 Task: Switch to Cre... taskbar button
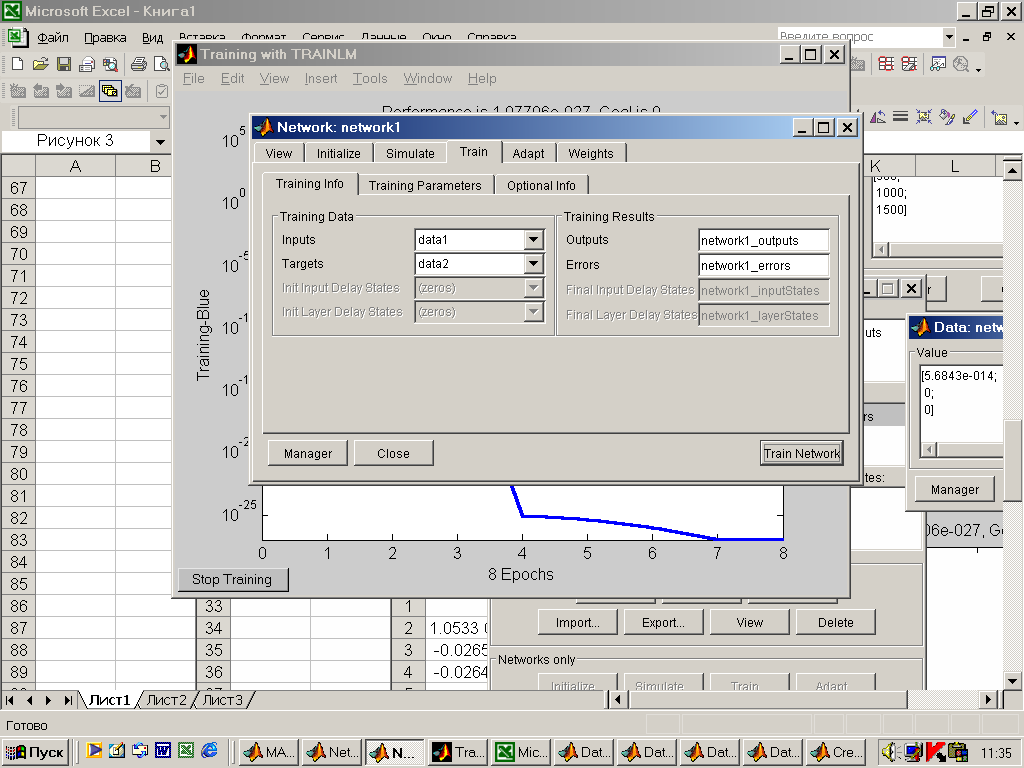(836, 752)
